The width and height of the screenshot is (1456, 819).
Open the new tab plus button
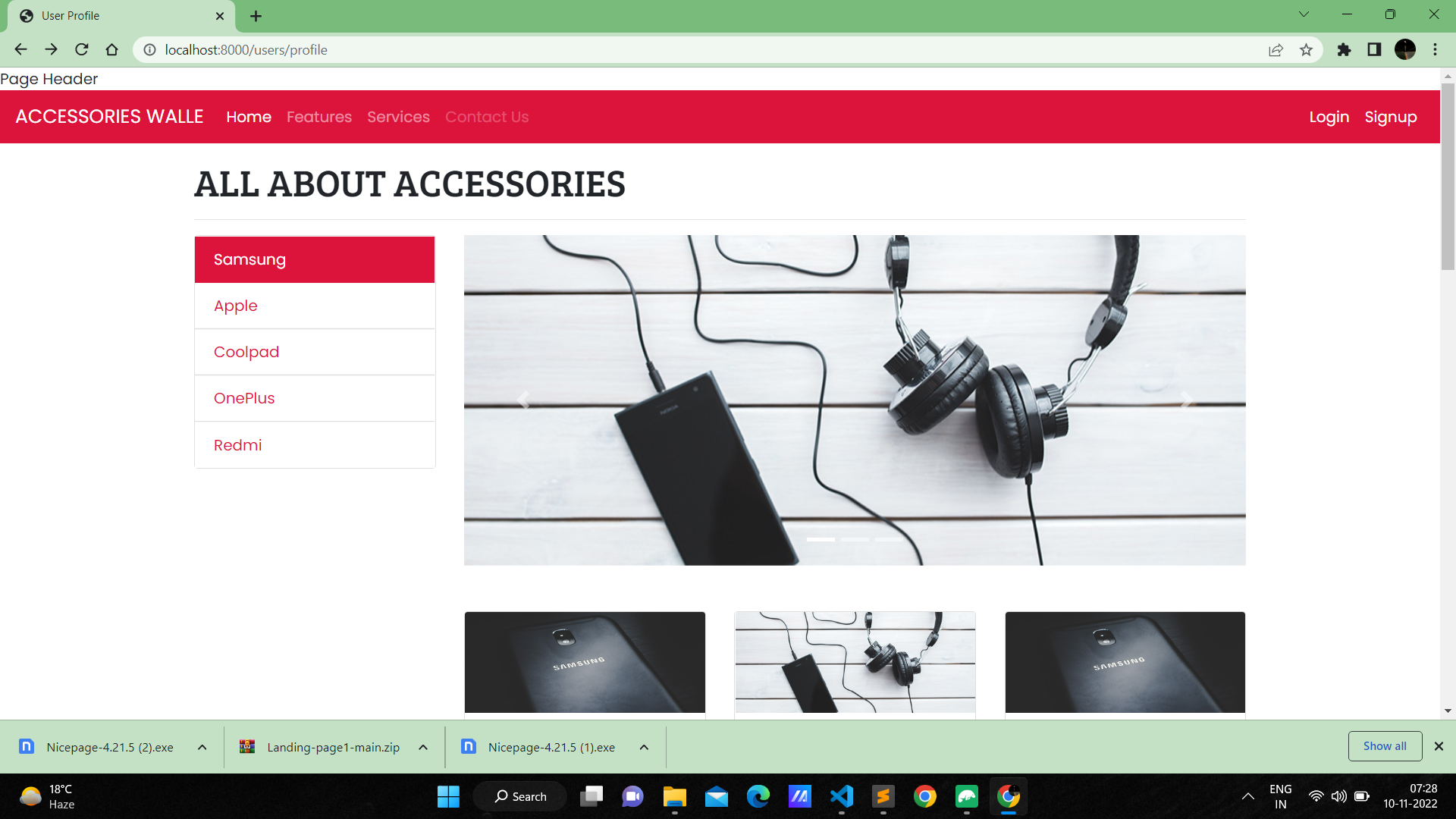coord(256,16)
